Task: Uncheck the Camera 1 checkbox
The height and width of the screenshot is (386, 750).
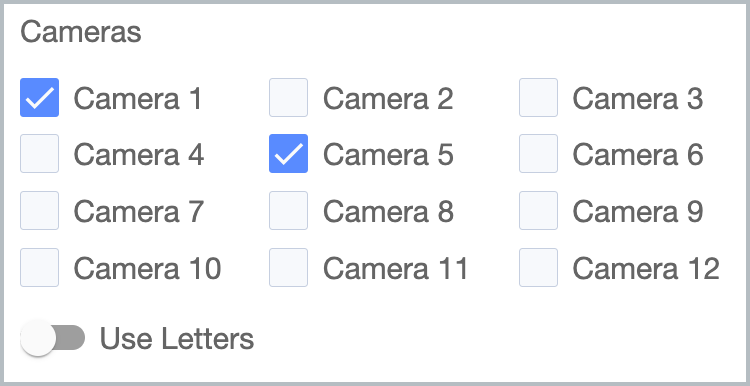Action: (39, 98)
